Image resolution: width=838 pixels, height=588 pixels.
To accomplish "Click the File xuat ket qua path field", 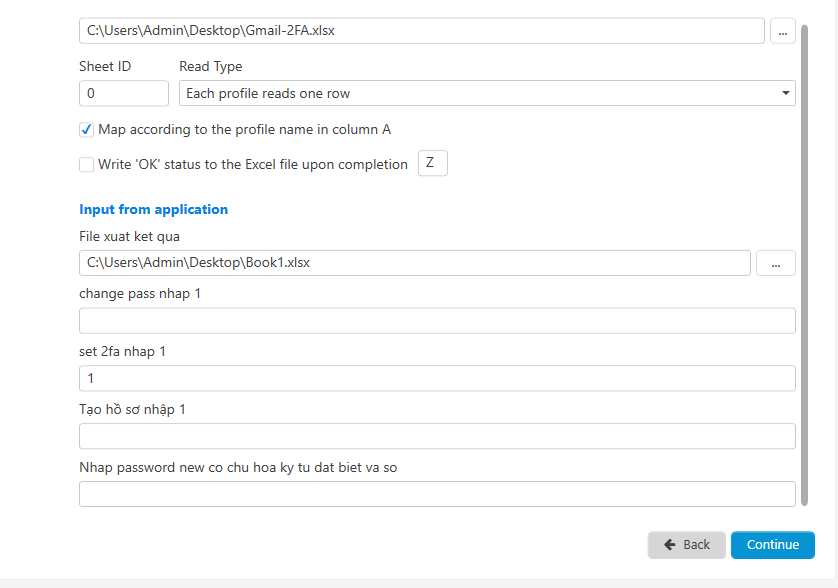I will point(414,263).
